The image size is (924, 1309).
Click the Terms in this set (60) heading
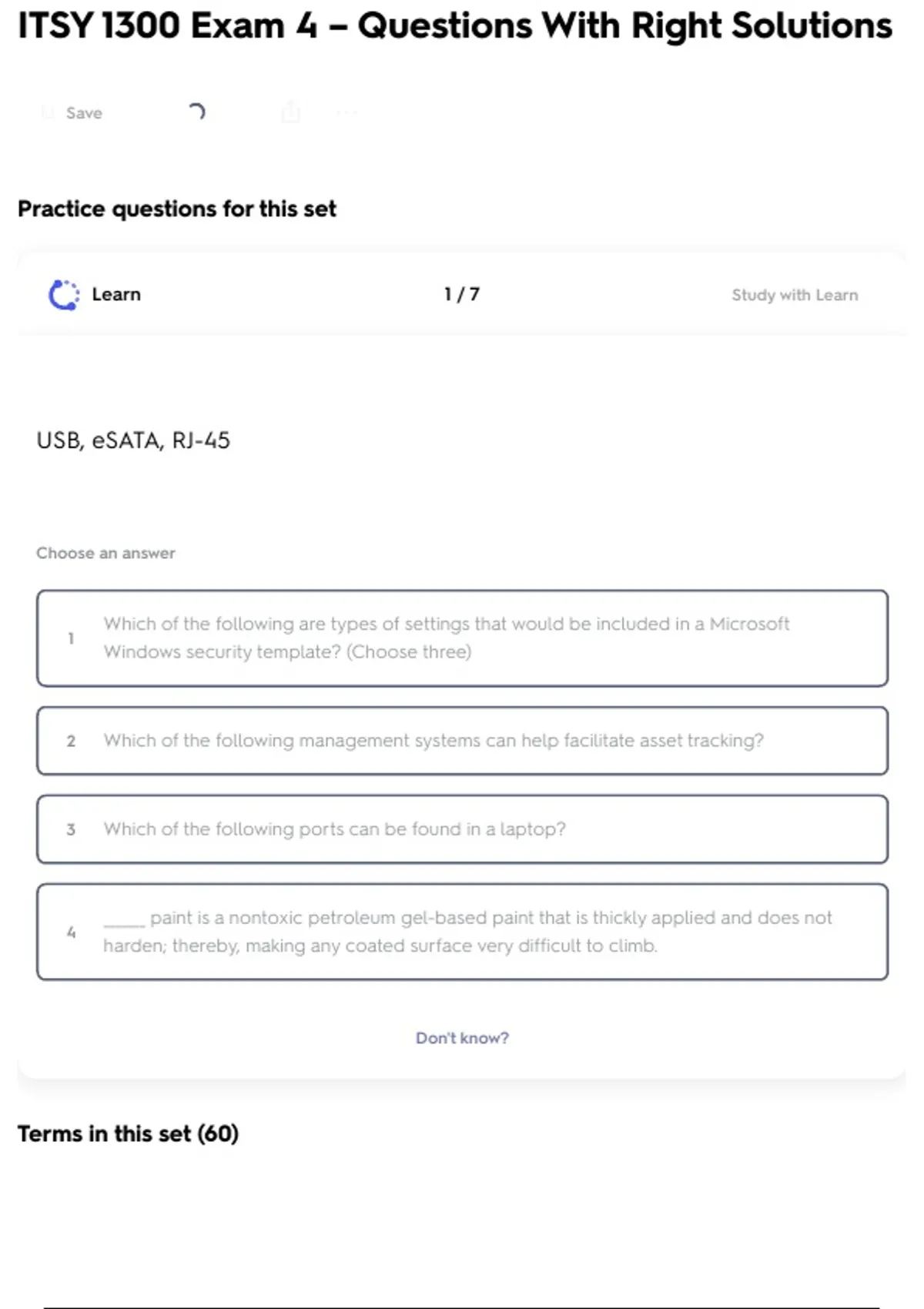point(129,1133)
